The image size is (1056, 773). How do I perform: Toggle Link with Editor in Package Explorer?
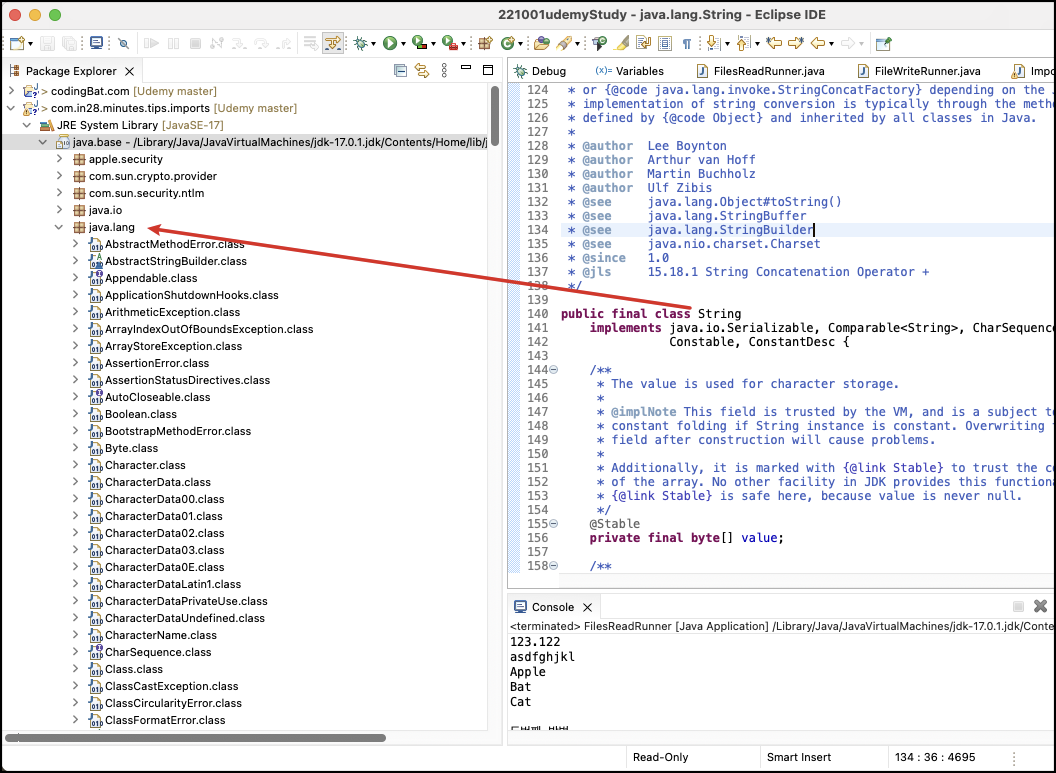tap(422, 70)
